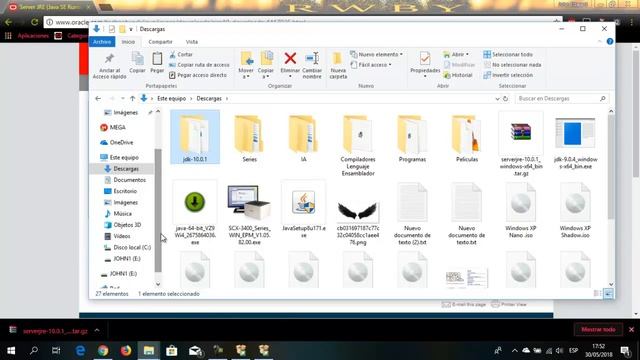Go back with navigation back arrow
The image size is (640, 360).
pos(98,99)
